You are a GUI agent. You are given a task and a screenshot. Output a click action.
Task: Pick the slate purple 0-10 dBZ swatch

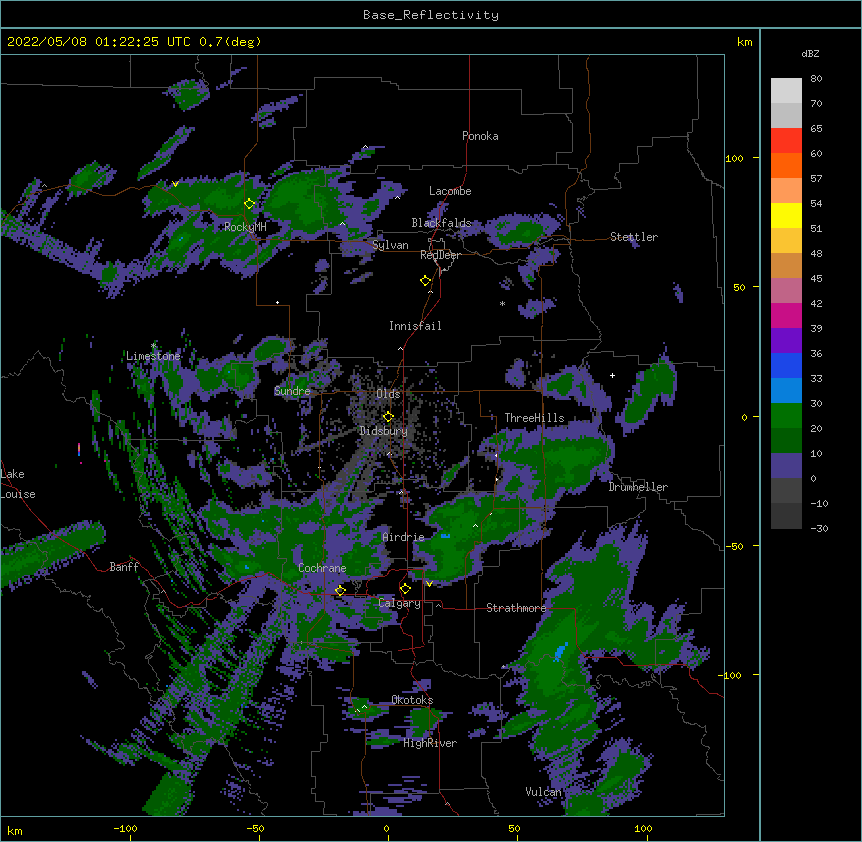[786, 466]
